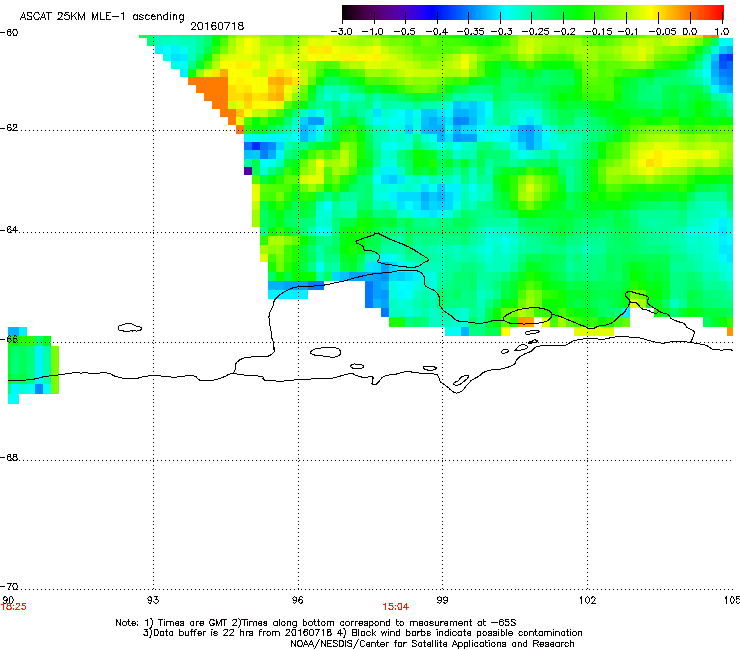Click the latitude label "-62"

tap(9, 128)
